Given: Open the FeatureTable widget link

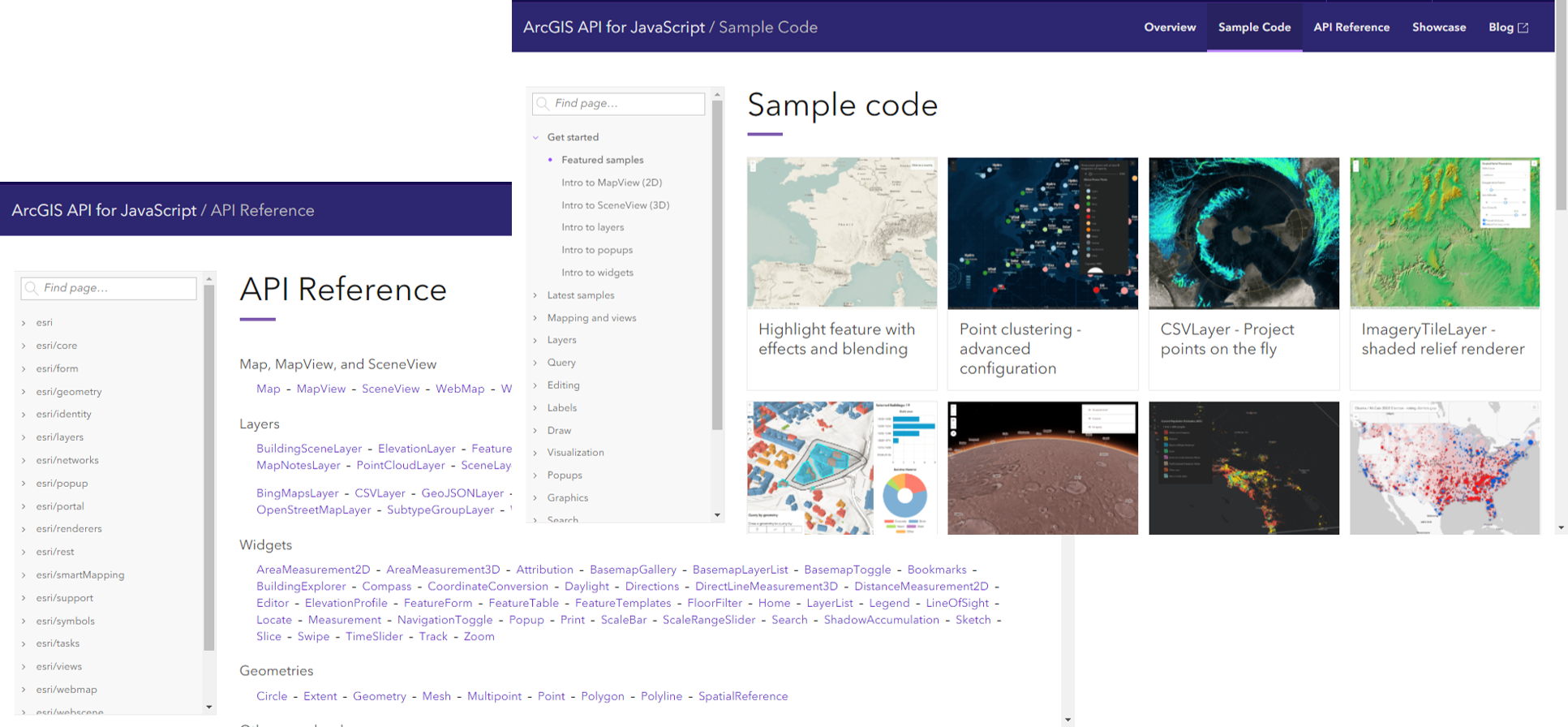Looking at the screenshot, I should click(x=523, y=603).
